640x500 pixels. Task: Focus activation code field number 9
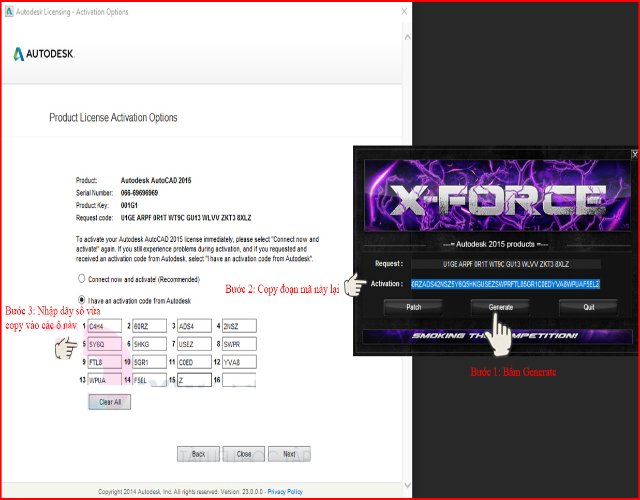click(104, 362)
